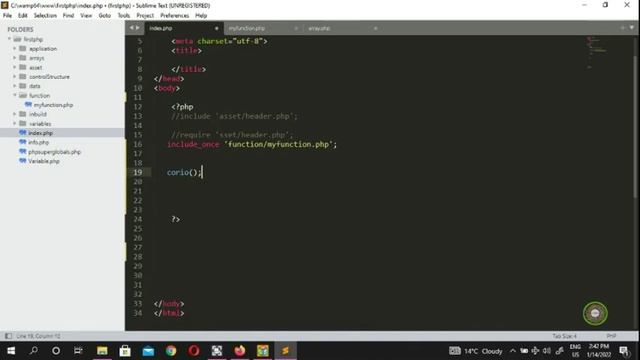
Task: Click the Variable.php file icon
Action: (x=23, y=161)
